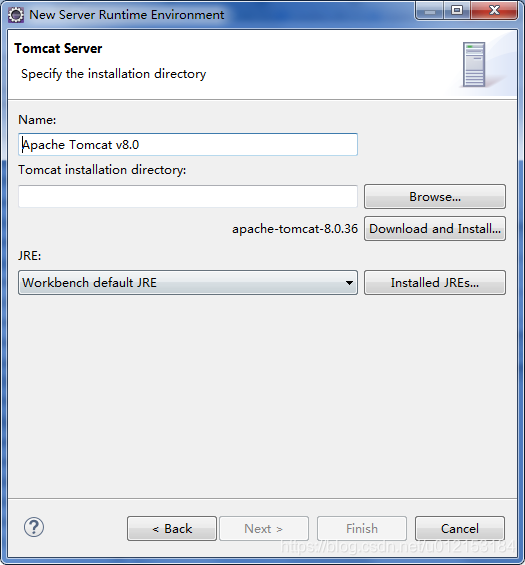Screen dimensions: 525x565
Task: Click the Tomcat installation directory field
Action: click(x=188, y=196)
